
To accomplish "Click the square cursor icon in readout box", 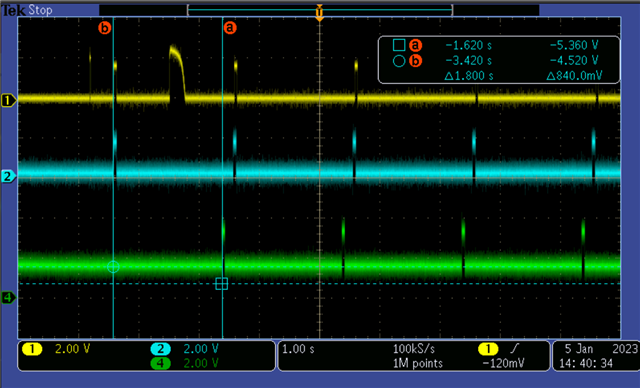I will [x=399, y=45].
